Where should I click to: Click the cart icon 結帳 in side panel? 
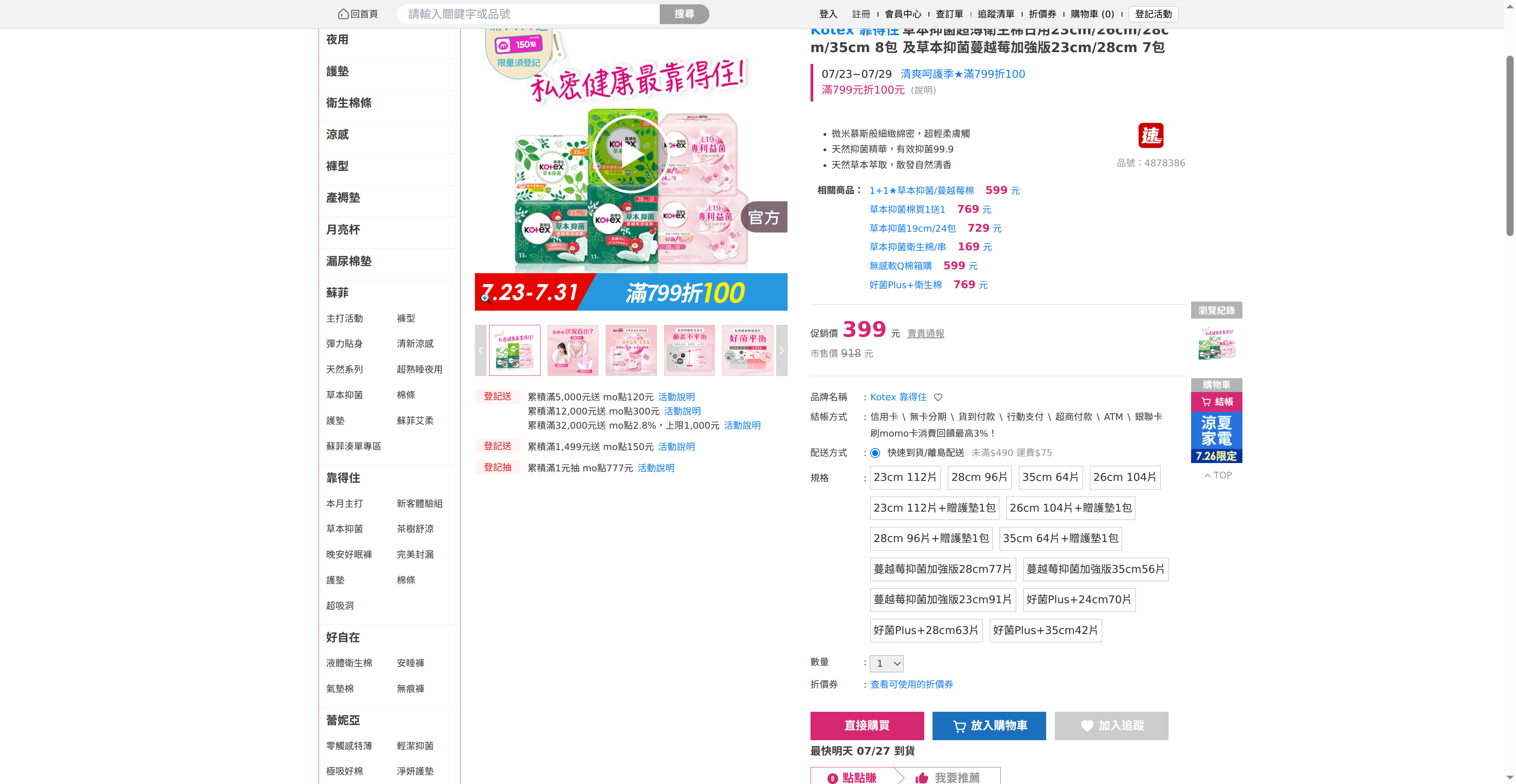point(1216,402)
